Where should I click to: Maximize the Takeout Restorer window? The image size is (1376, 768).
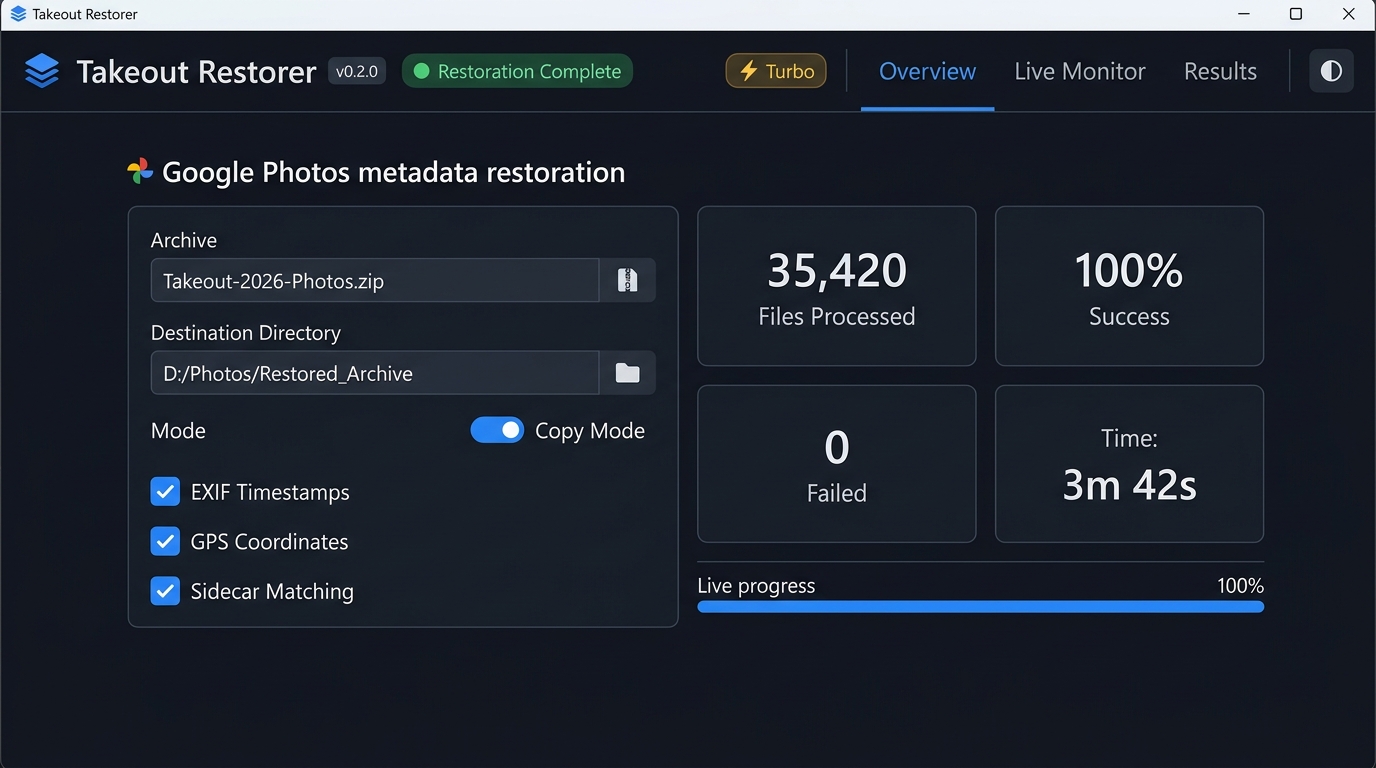click(x=1296, y=14)
